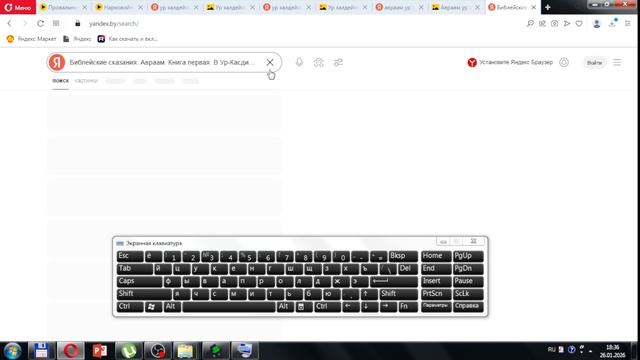The width and height of the screenshot is (640, 360).
Task: Open image search by picture icon
Action: (x=318, y=62)
